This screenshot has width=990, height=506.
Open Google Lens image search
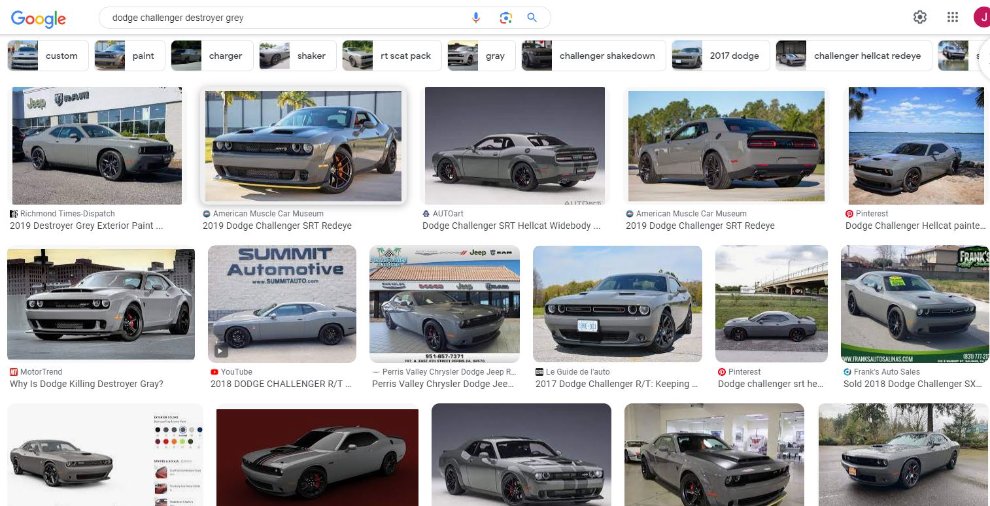(505, 18)
